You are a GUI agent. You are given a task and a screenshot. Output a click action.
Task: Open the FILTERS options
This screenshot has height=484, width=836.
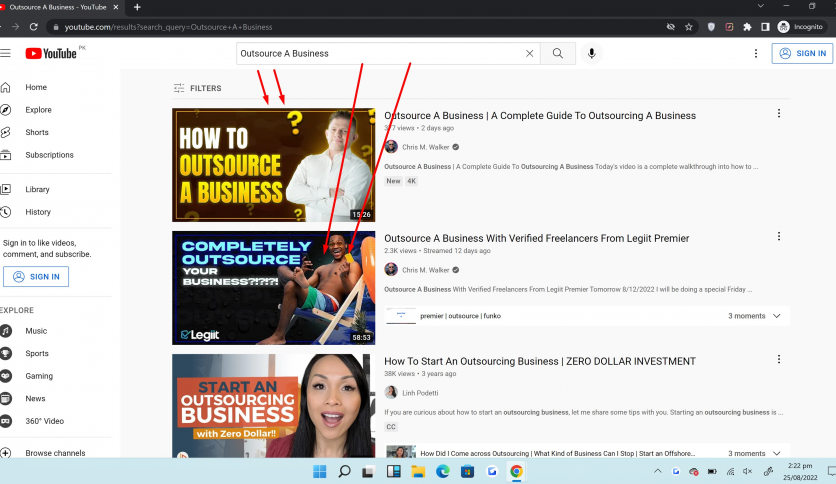(197, 88)
